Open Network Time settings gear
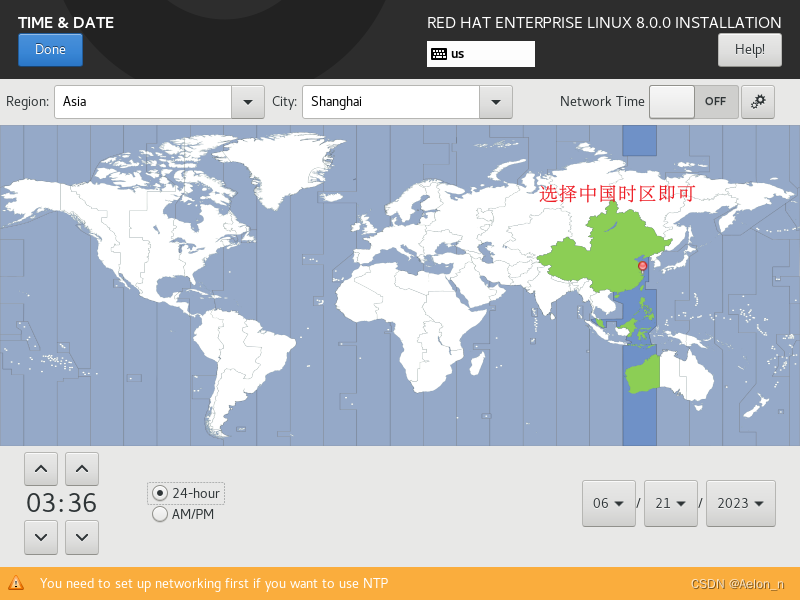 pyautogui.click(x=758, y=102)
